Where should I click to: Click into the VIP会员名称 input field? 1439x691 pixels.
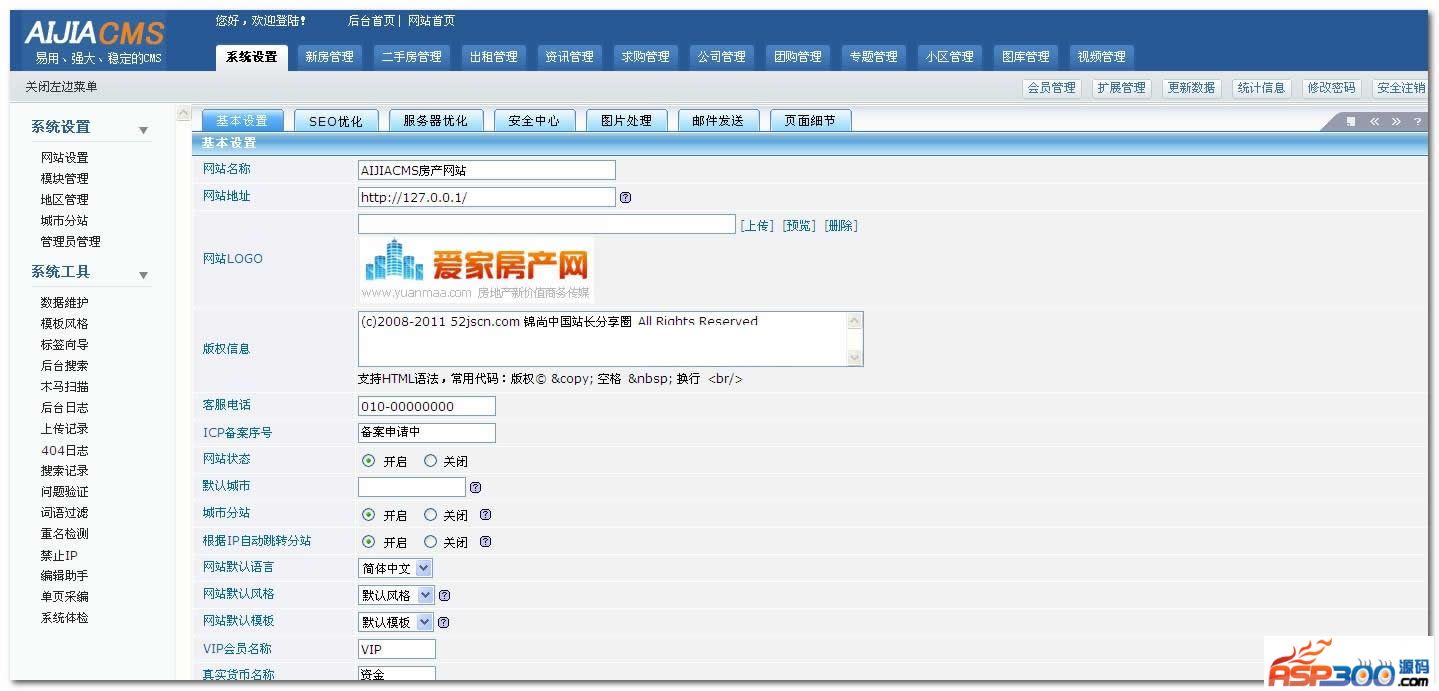pos(397,650)
